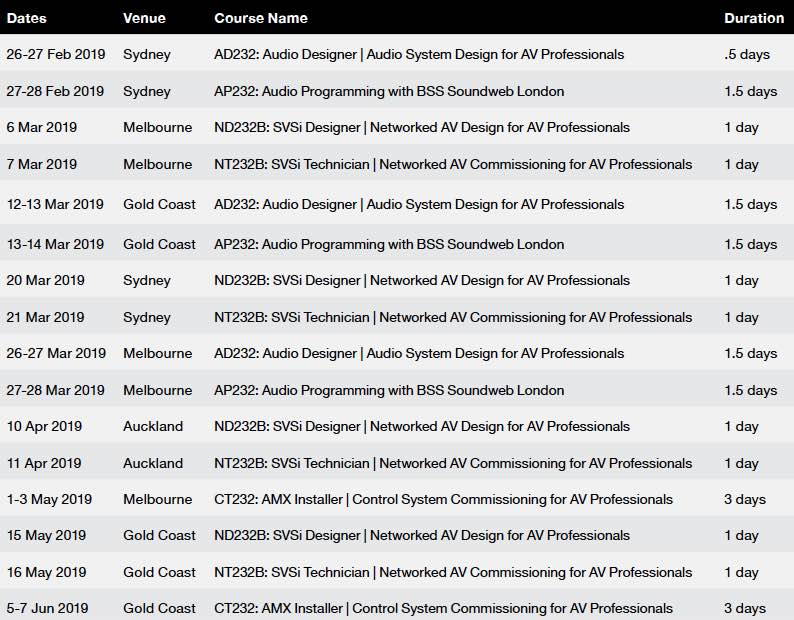Viewport: 794px width, 620px height.
Task: Click AP232 Audio Programming course in 27-28 Feb row
Action: (389, 92)
